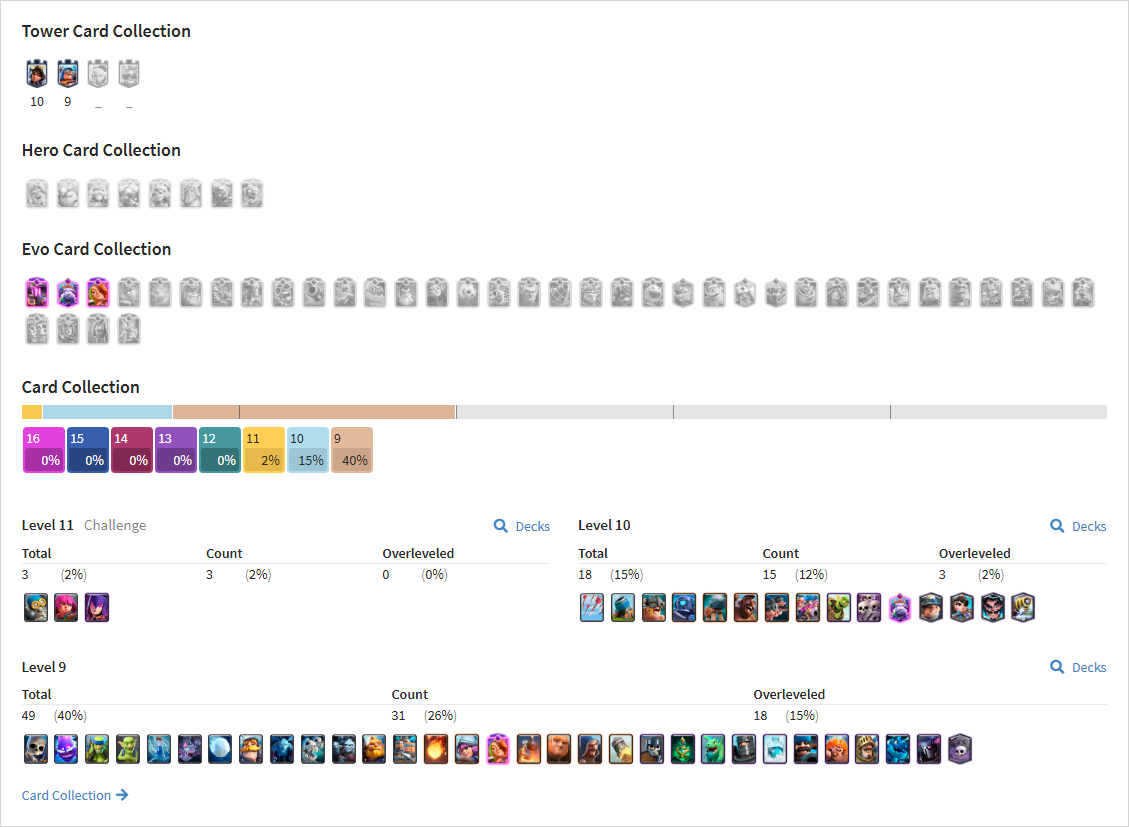Image resolution: width=1129 pixels, height=827 pixels.
Task: Click the Tower Princess tower card icon
Action: tap(37, 73)
